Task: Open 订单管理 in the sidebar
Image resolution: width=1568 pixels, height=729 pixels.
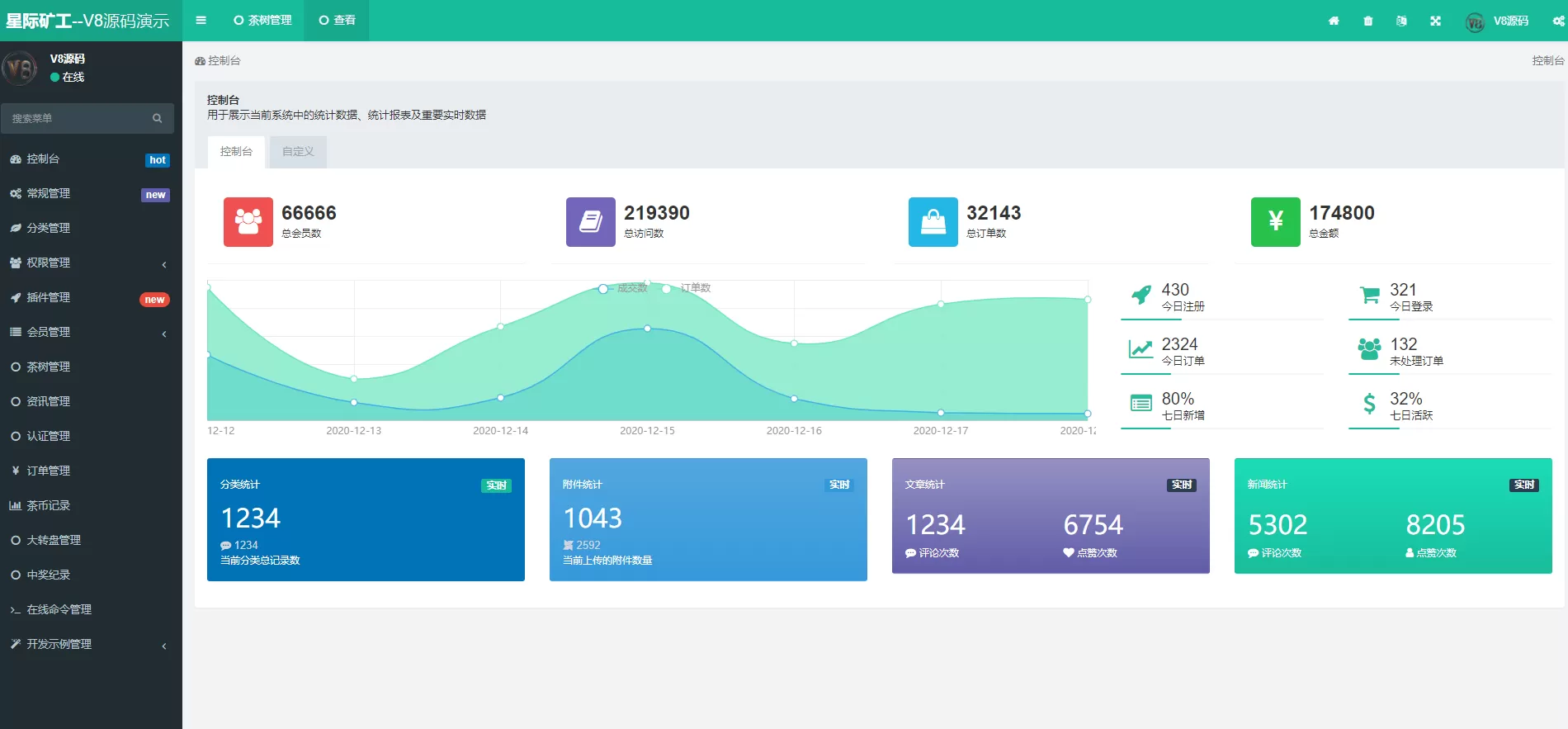Action: point(49,471)
